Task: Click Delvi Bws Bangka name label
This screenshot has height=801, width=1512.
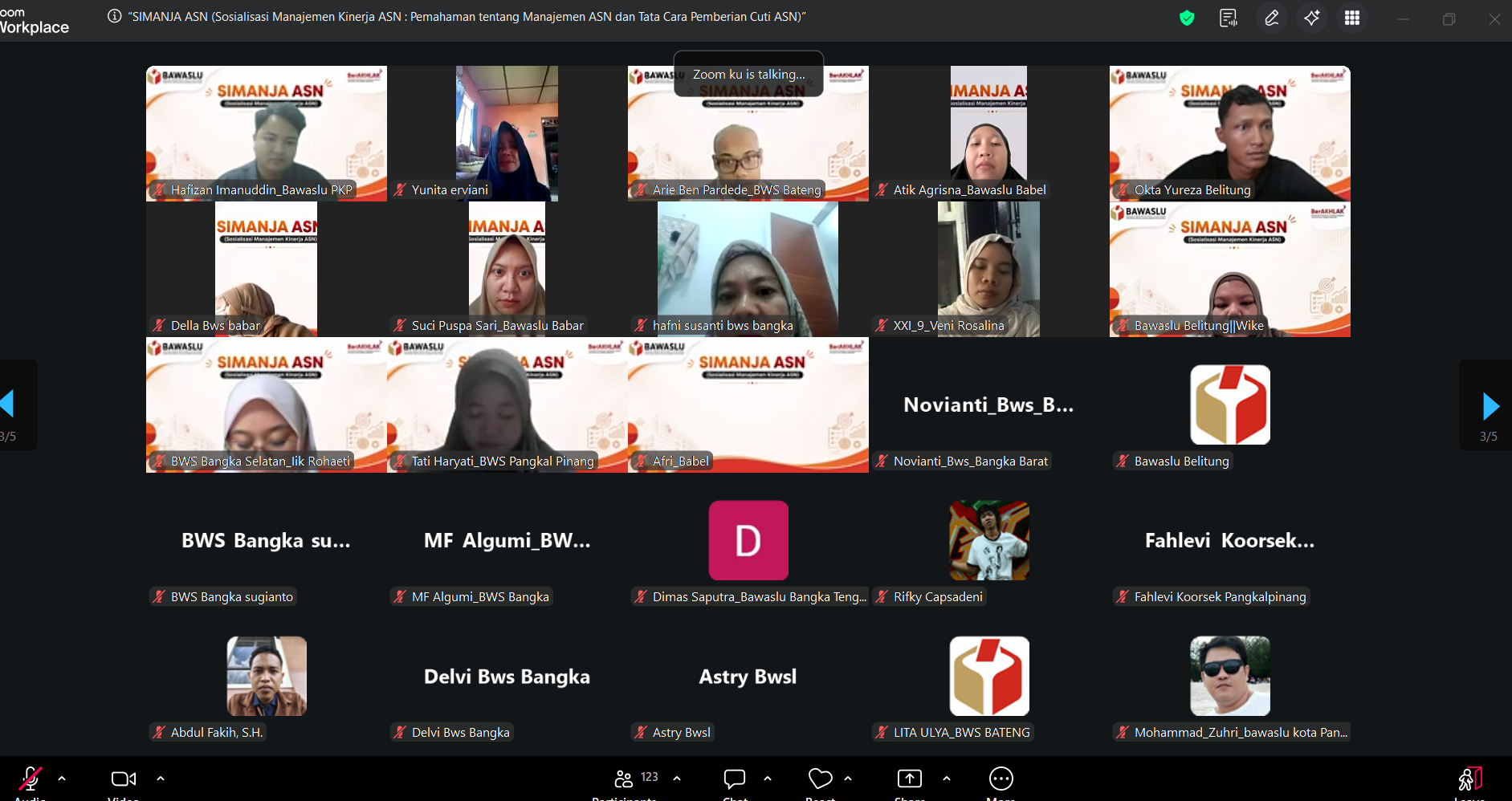Action: tap(461, 733)
